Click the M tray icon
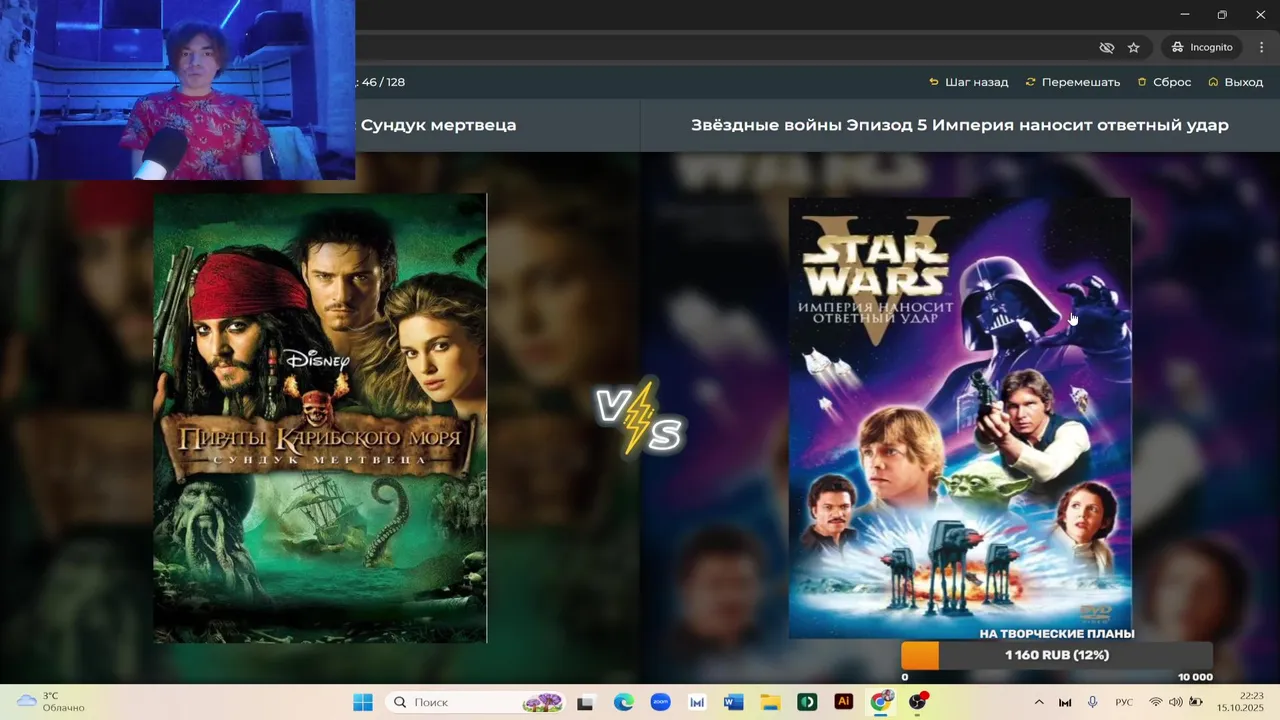The image size is (1280, 720). (x=1065, y=702)
